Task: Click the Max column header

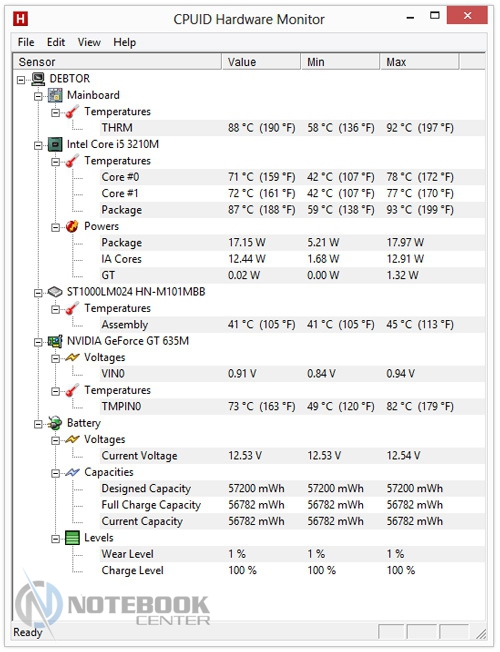Action: (x=419, y=62)
